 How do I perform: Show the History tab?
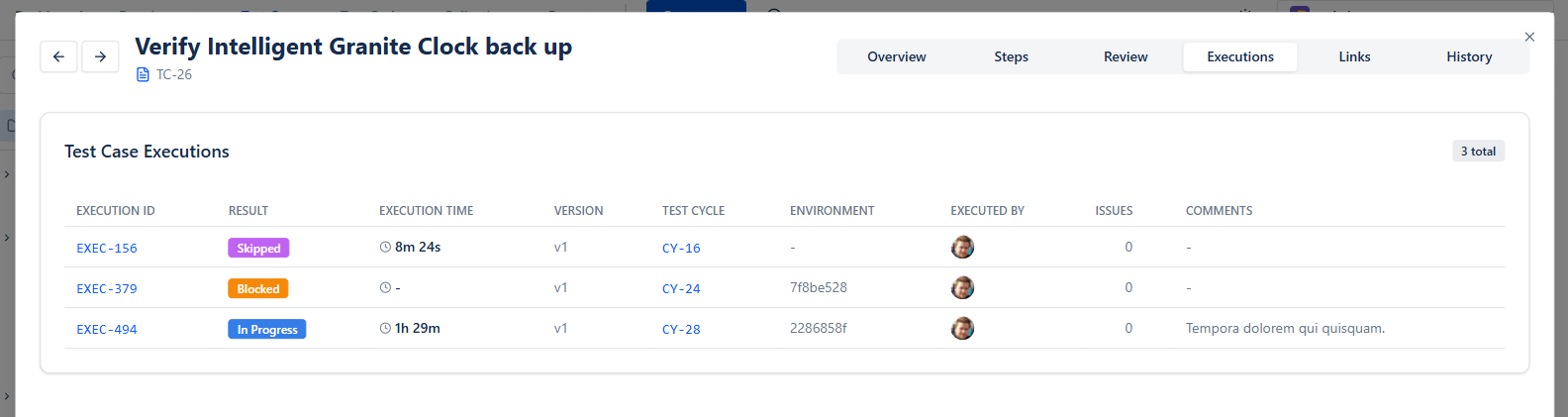(x=1469, y=57)
